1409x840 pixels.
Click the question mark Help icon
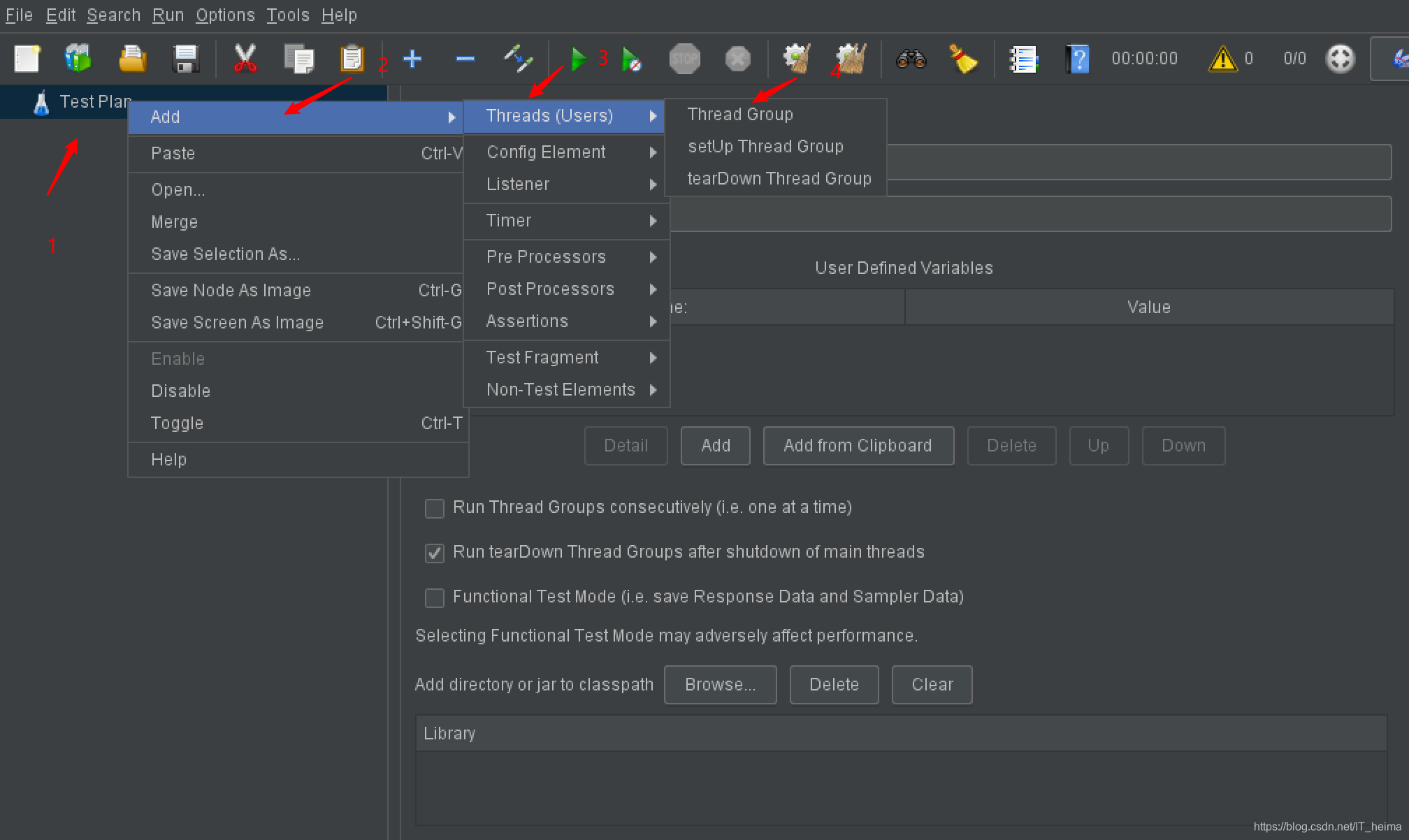pos(1077,59)
